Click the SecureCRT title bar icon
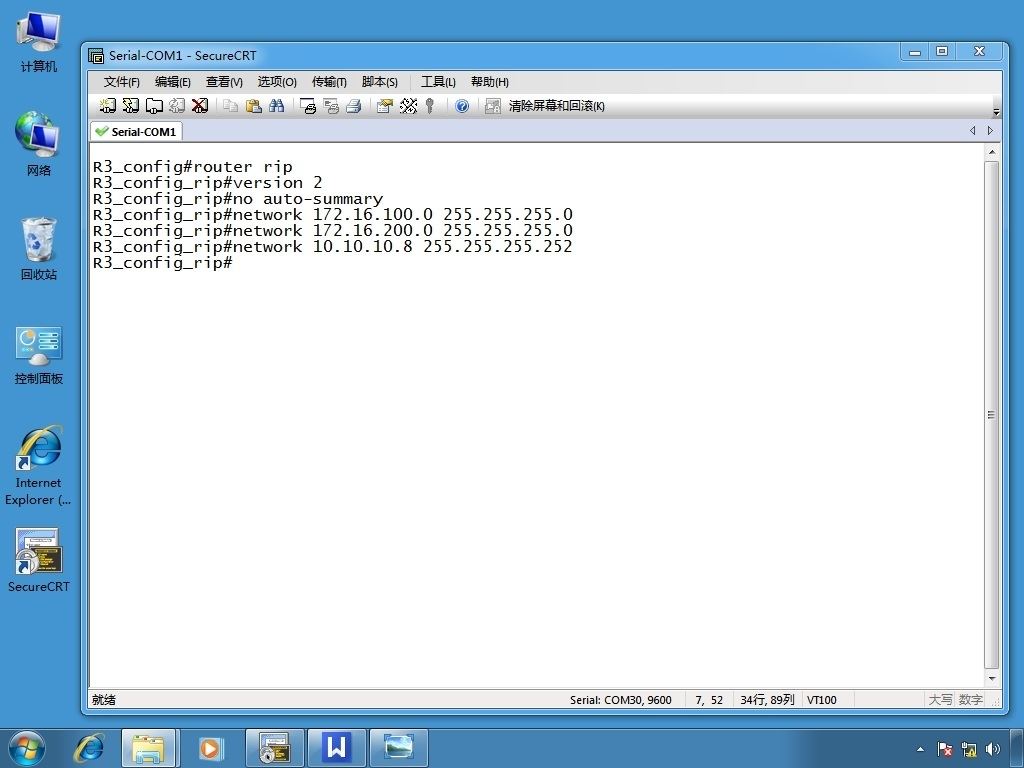The image size is (1024, 768). click(x=96, y=56)
